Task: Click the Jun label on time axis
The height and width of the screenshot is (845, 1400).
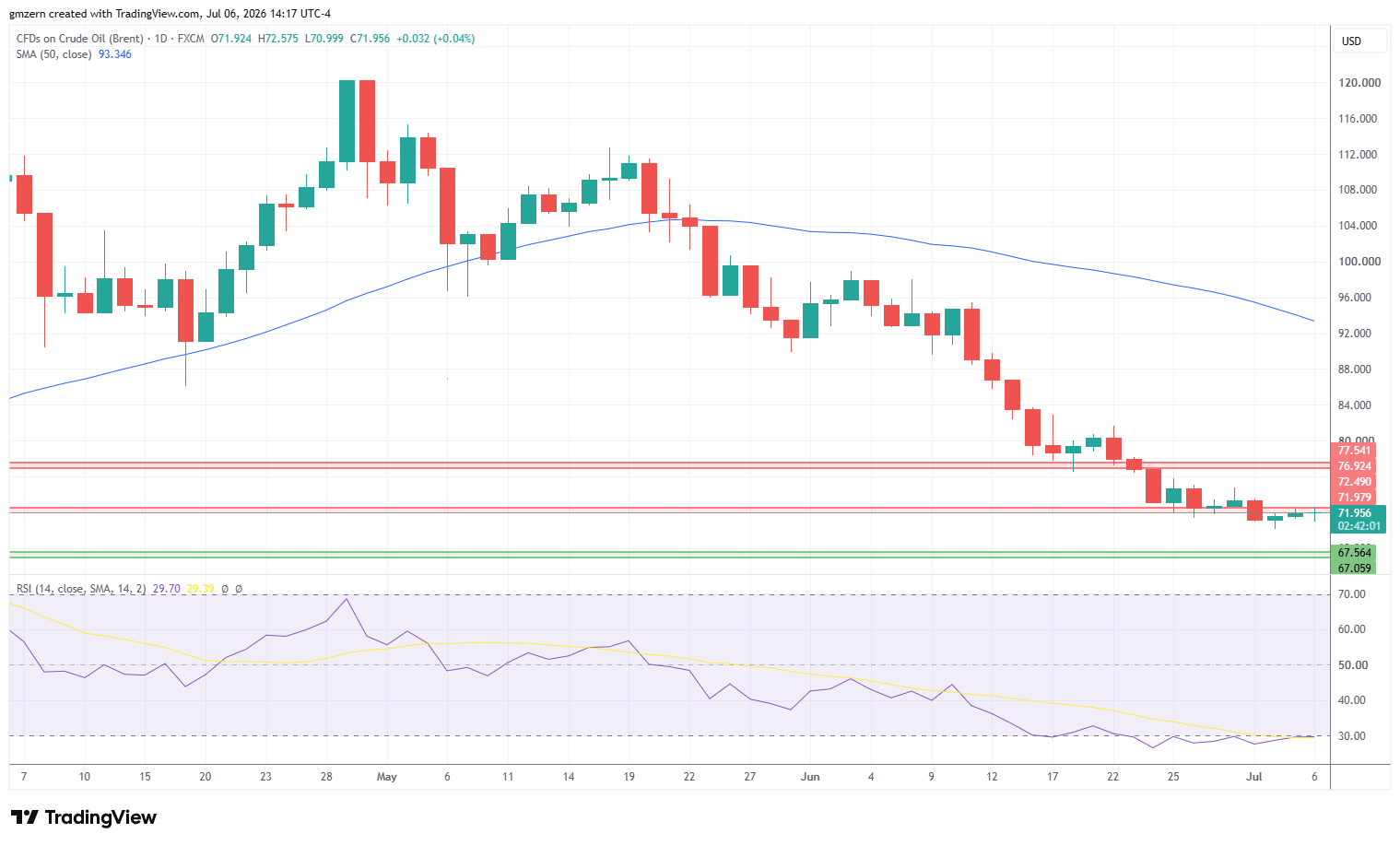Action: (x=810, y=777)
